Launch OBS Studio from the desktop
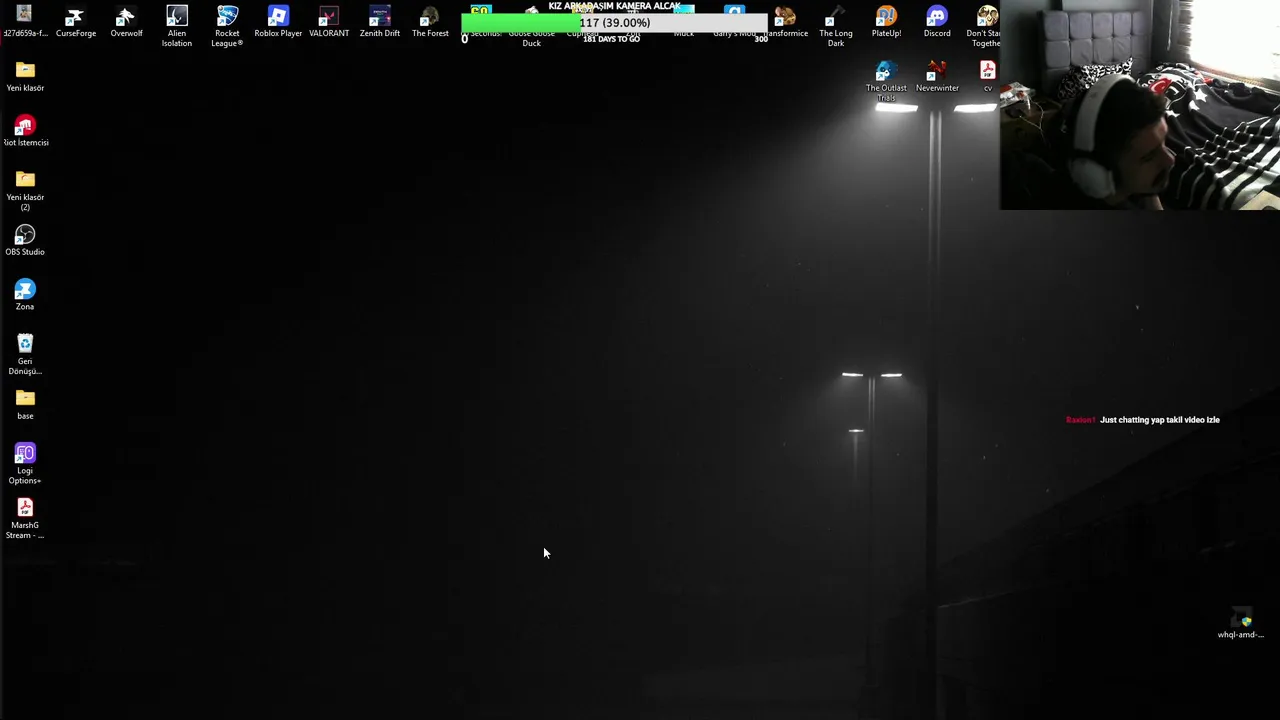The height and width of the screenshot is (720, 1280). (x=25, y=240)
